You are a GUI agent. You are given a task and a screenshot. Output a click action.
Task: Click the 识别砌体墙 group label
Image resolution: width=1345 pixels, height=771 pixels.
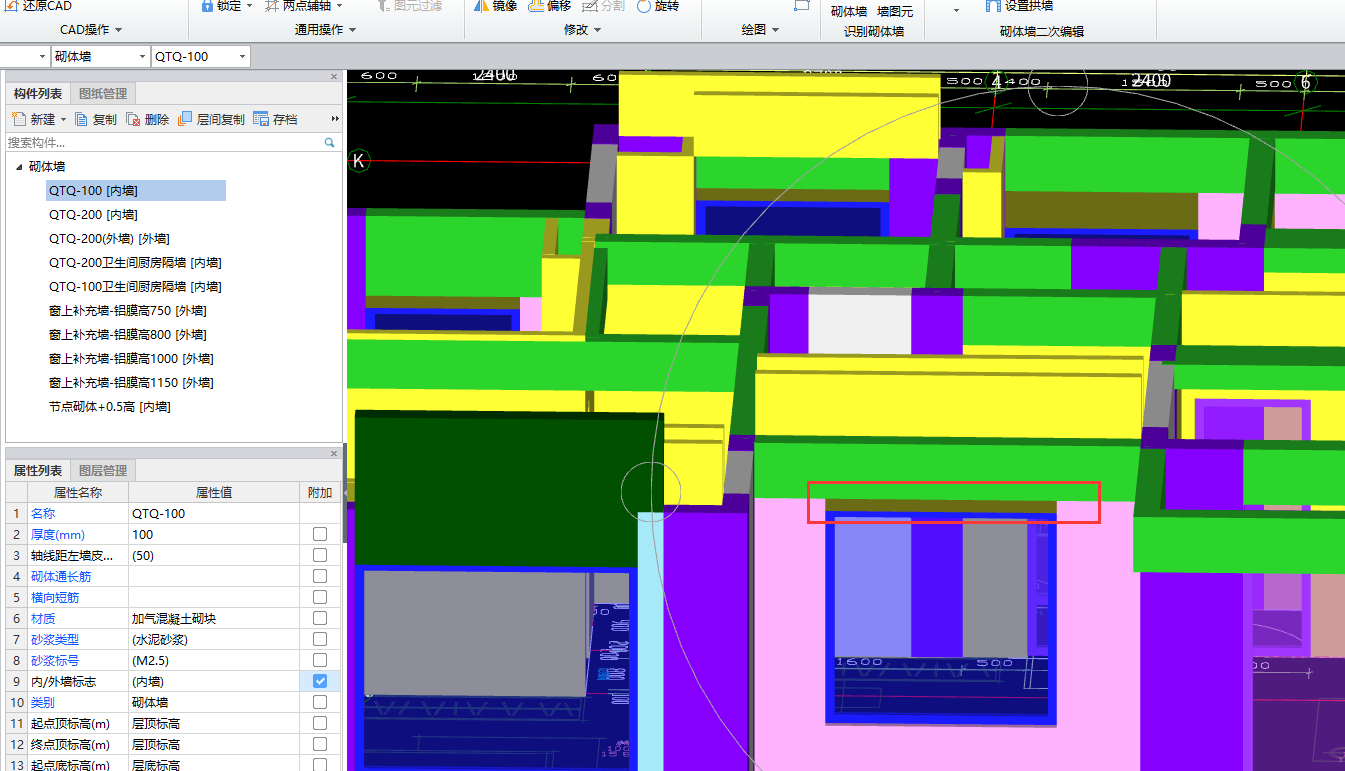(x=874, y=31)
